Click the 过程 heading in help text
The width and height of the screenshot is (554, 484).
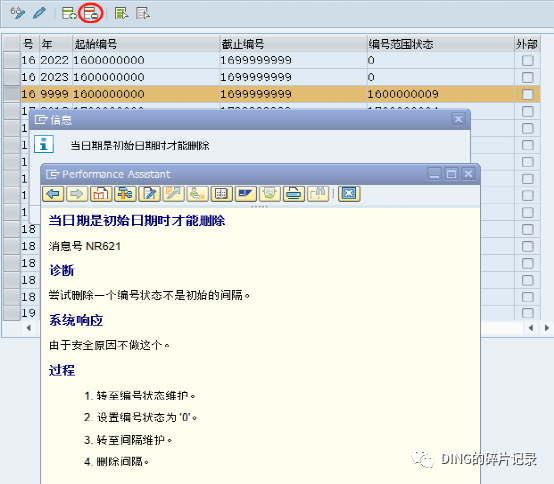(62, 370)
